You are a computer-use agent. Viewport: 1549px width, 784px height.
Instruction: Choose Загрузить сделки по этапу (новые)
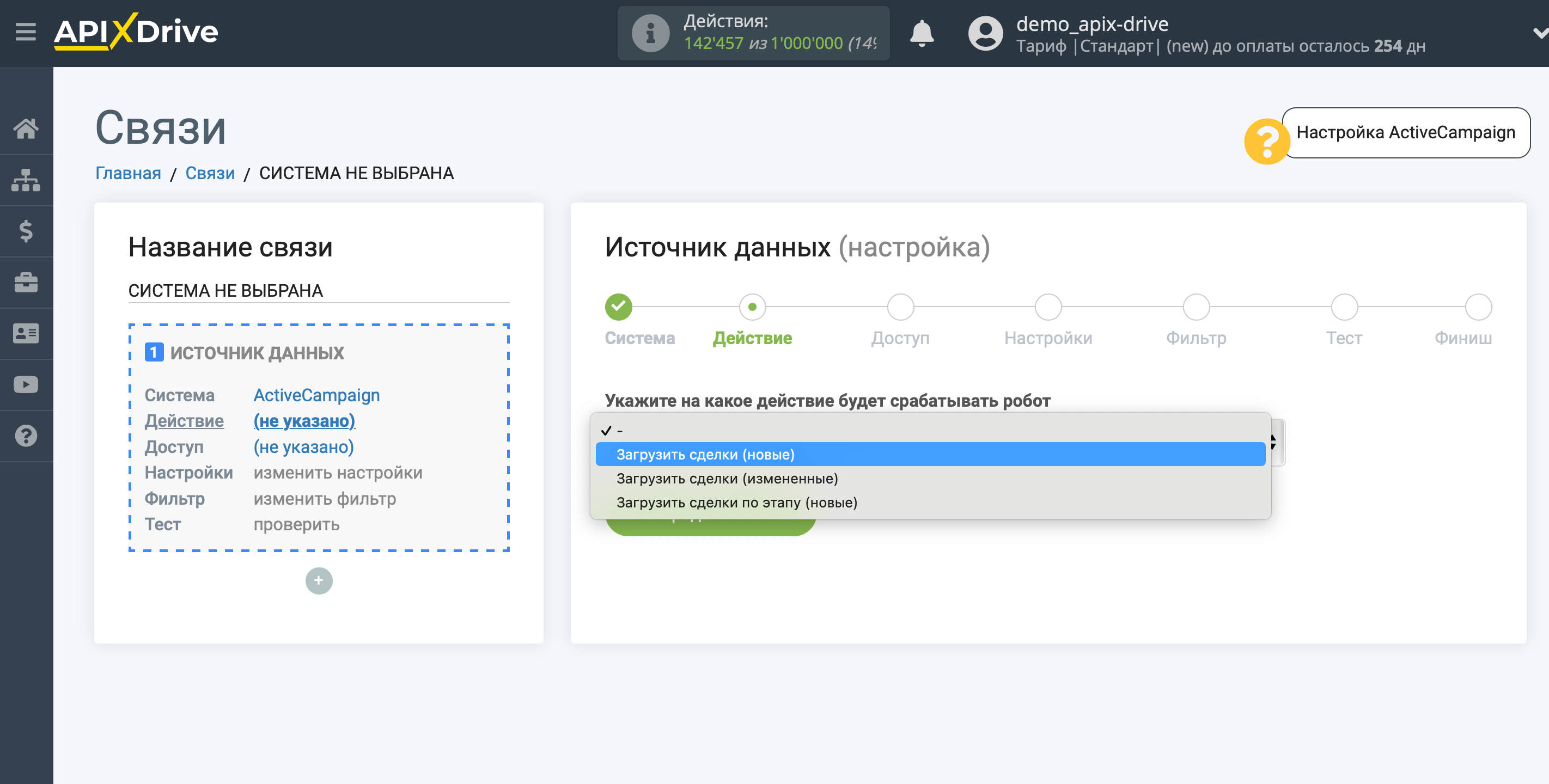coord(930,502)
